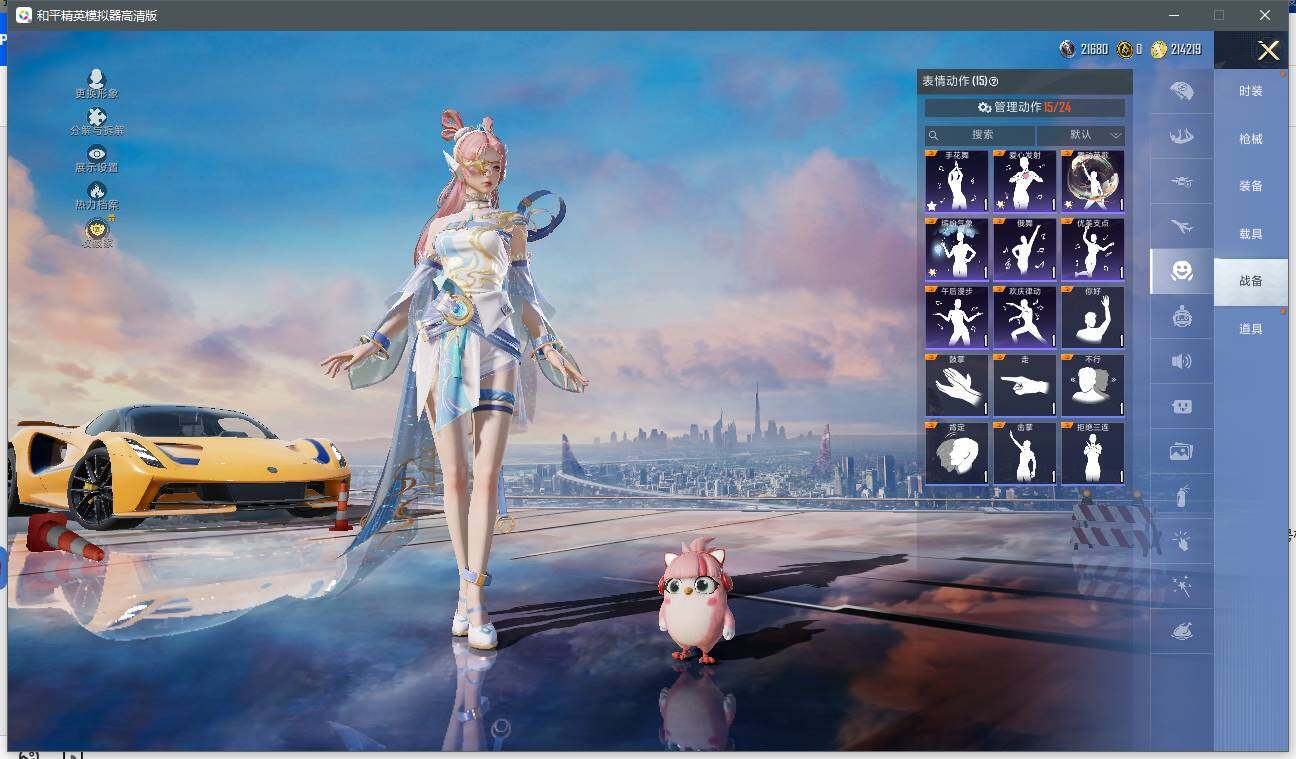Select the square face sticker category icon
The image size is (1296, 759).
pos(1182,407)
